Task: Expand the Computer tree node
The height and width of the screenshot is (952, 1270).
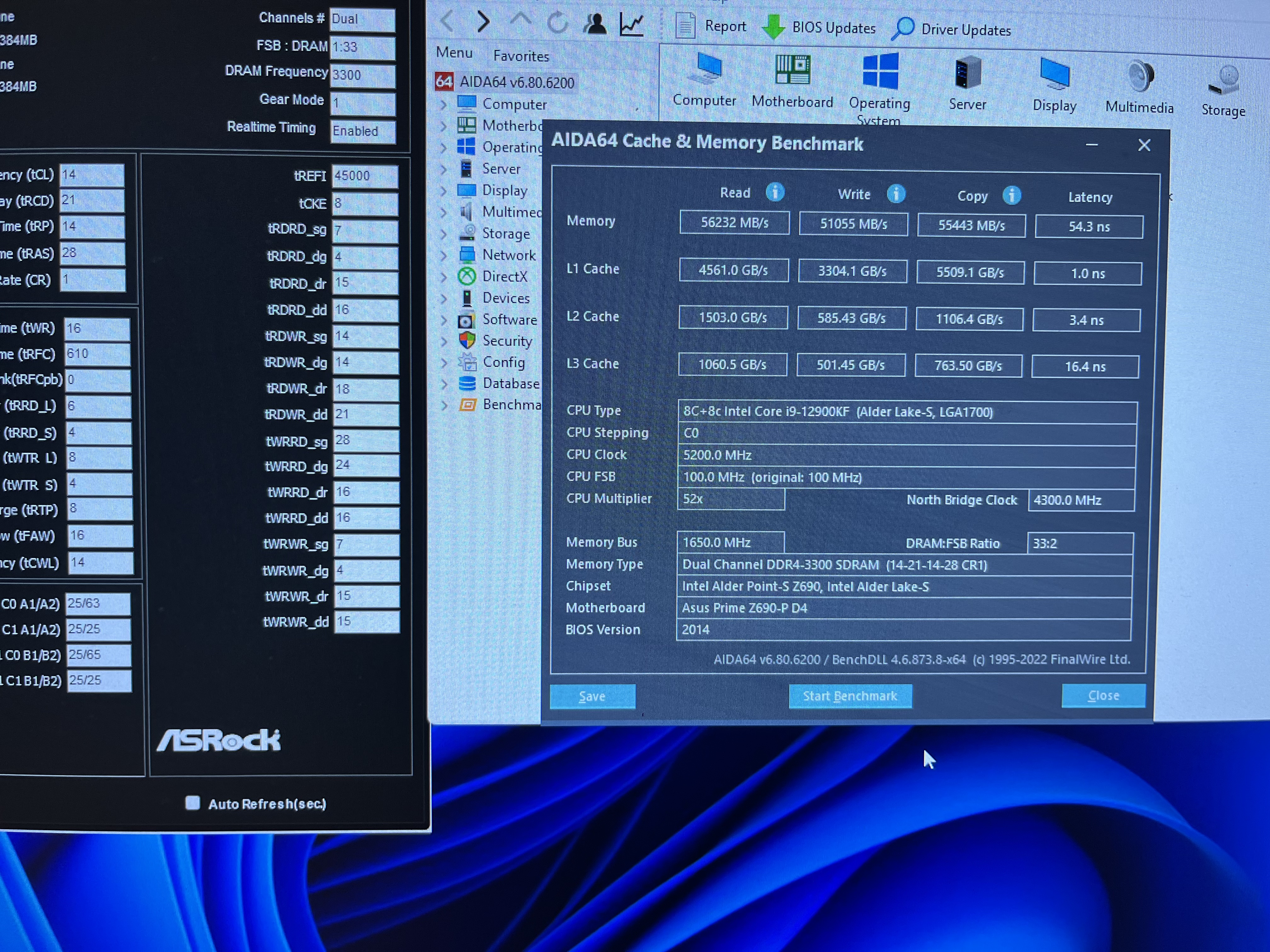Action: point(444,105)
